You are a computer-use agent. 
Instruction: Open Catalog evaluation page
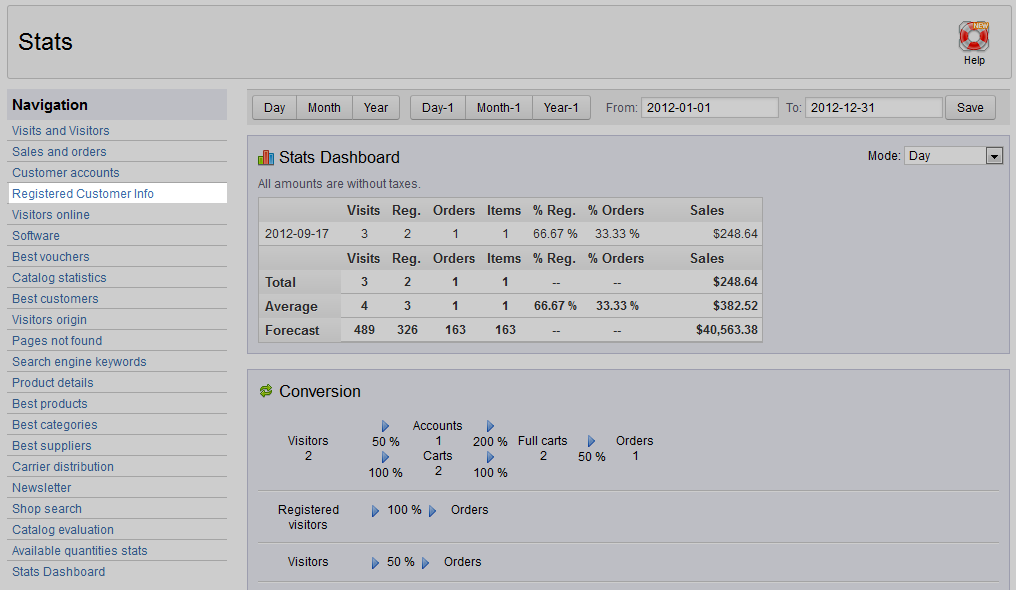point(63,530)
